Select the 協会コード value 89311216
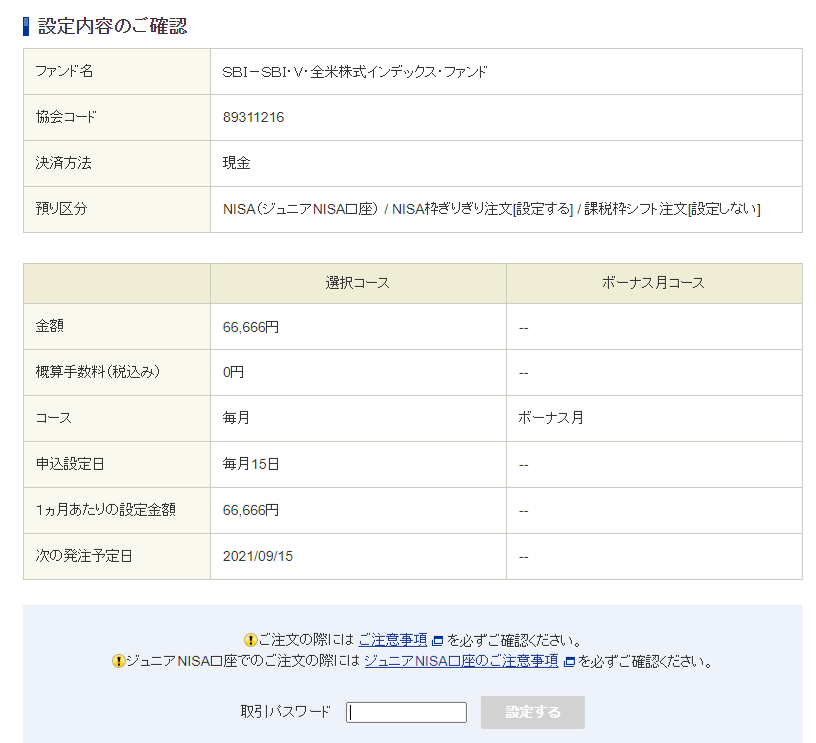The width and height of the screenshot is (816, 743). pos(253,118)
